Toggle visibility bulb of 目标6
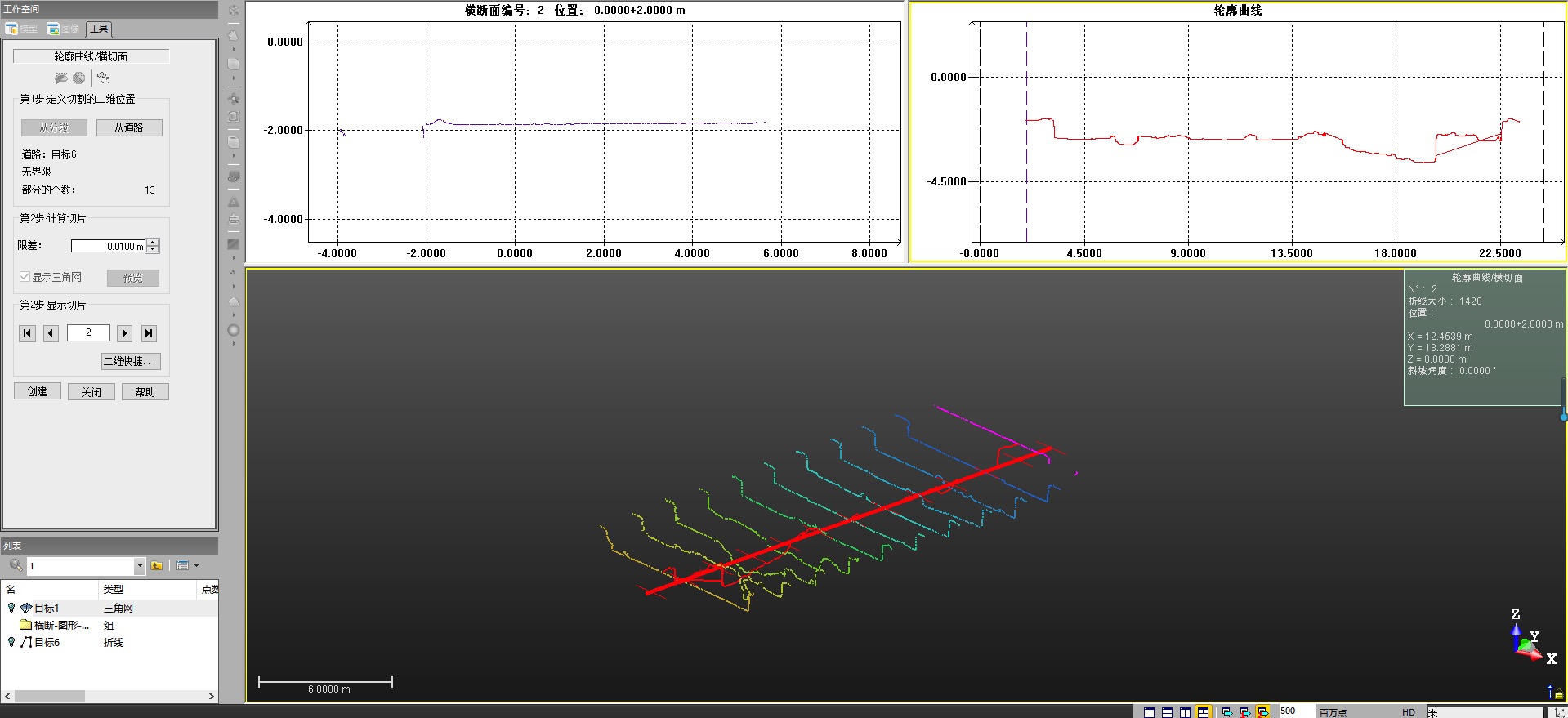1568x718 pixels. point(11,642)
